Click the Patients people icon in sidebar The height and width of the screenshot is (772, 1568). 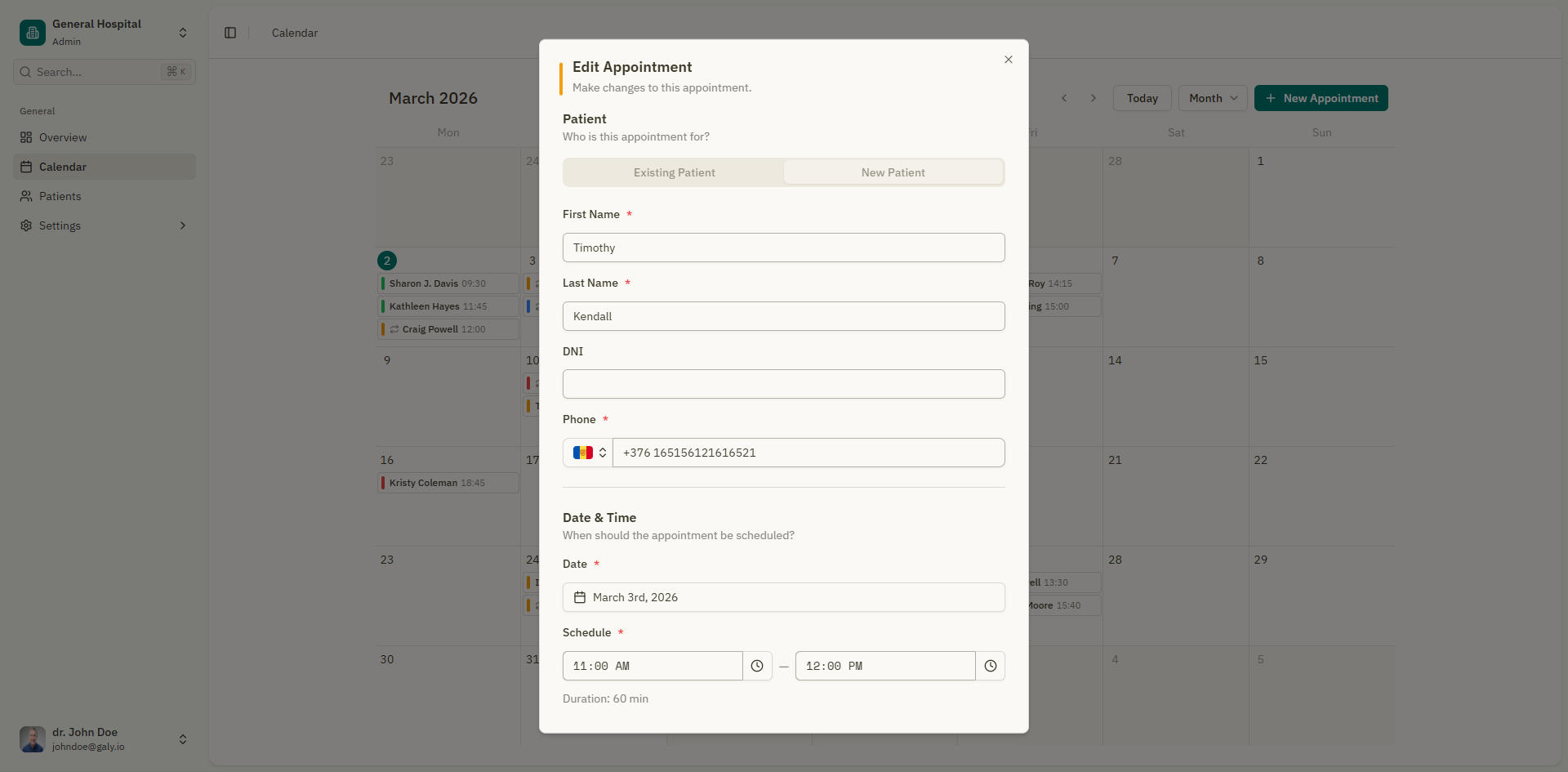pyautogui.click(x=26, y=196)
